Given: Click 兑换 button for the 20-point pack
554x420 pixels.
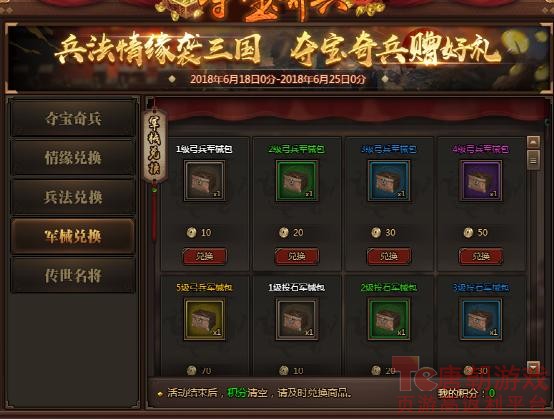Looking at the screenshot, I should click(x=297, y=256).
